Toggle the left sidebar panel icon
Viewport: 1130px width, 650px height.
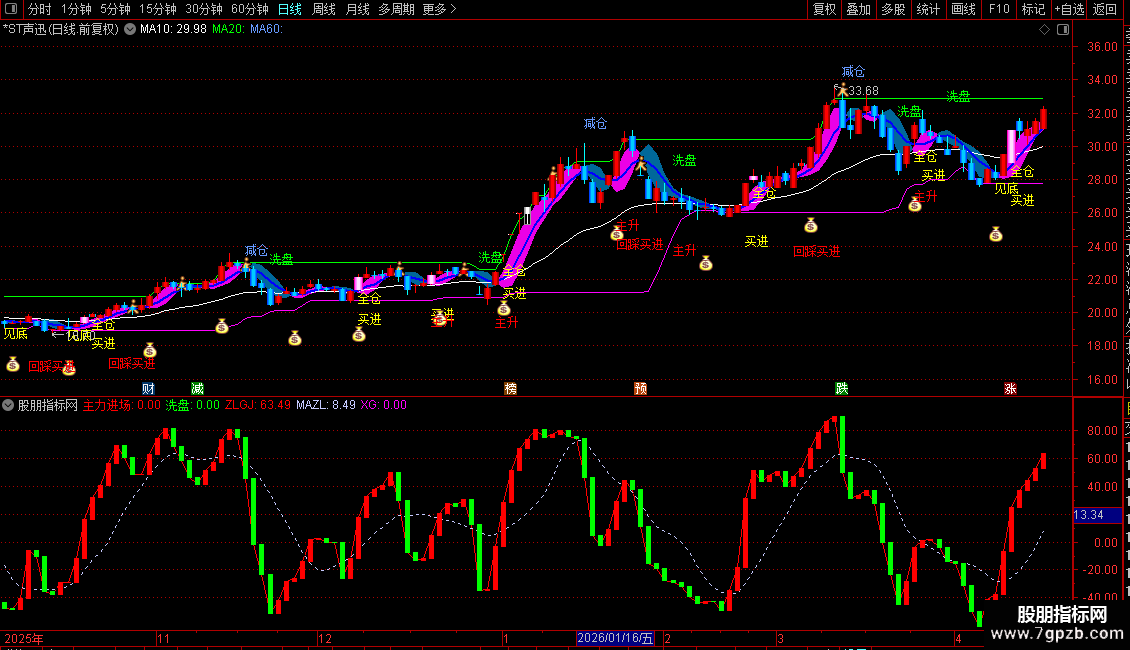[12, 9]
